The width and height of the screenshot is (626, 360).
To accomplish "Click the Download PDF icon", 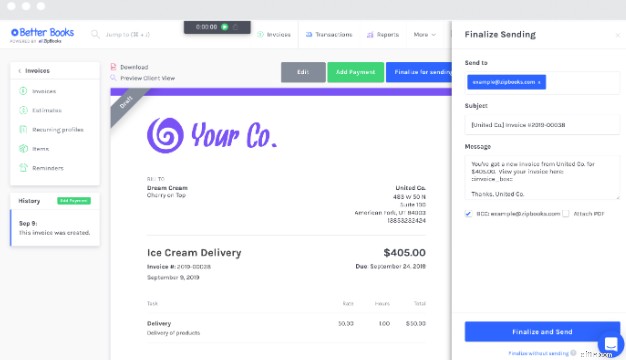I will click(113, 67).
